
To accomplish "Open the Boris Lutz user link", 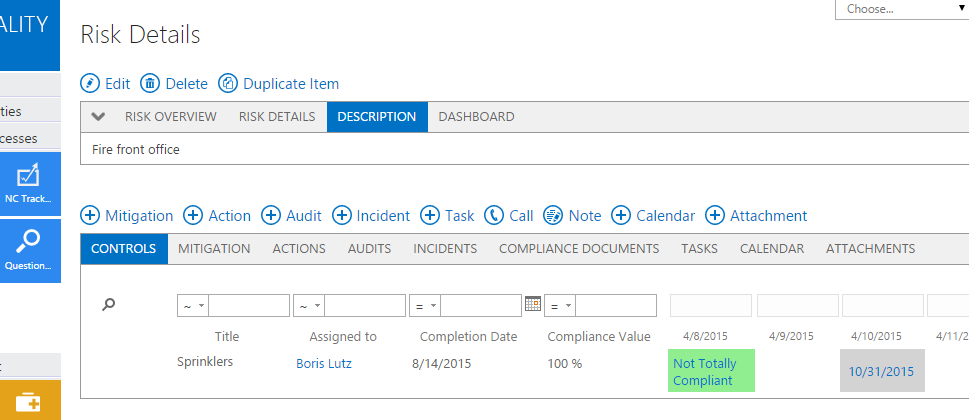I will [324, 364].
